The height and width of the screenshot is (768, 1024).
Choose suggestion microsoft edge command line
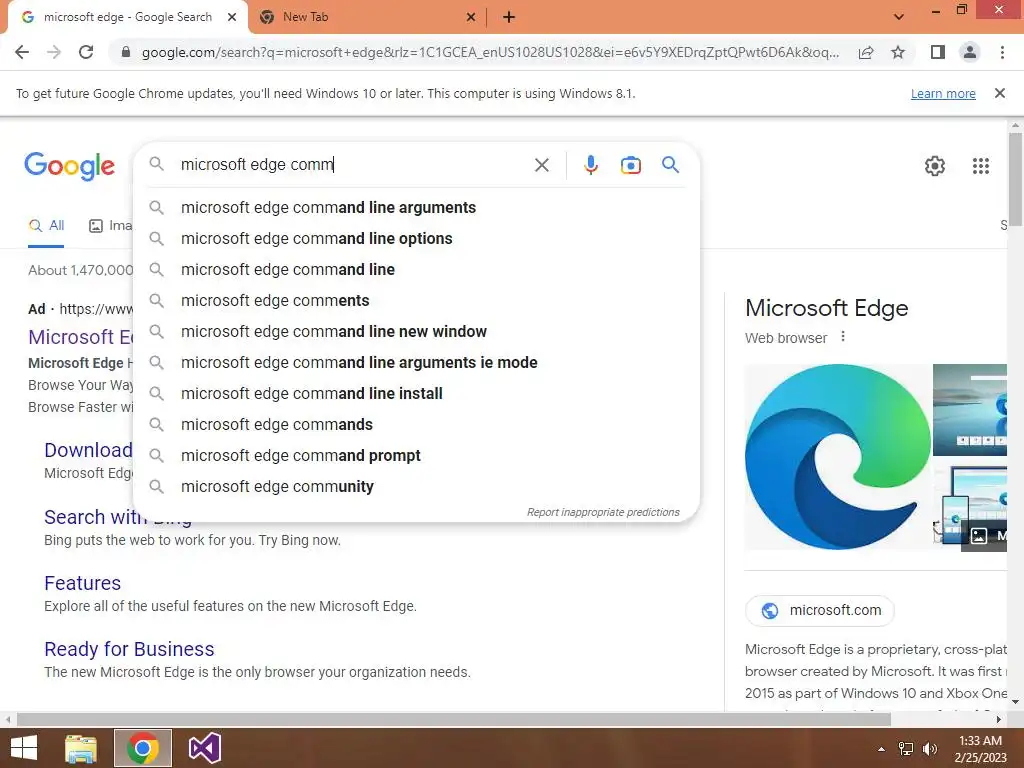coord(416,270)
